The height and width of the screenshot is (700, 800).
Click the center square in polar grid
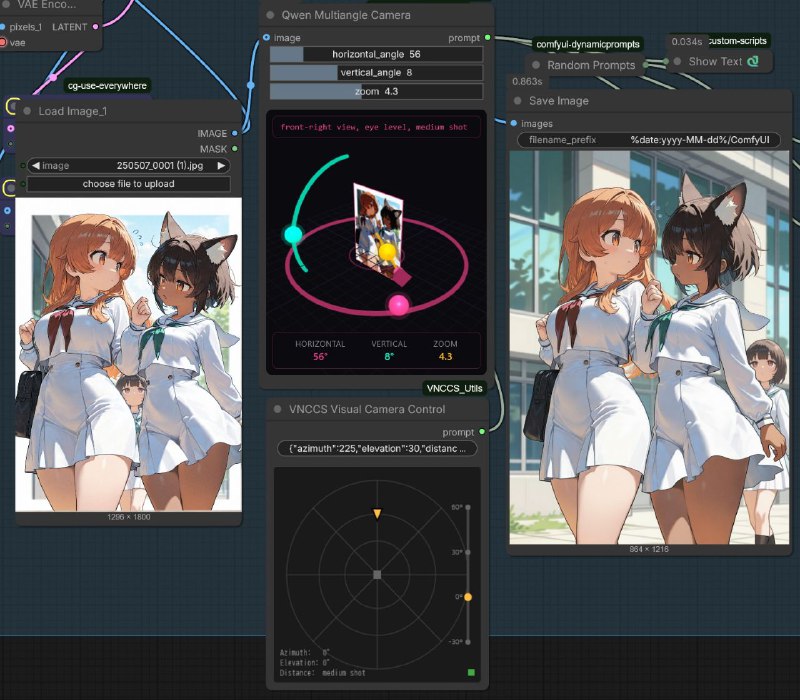pos(377,574)
